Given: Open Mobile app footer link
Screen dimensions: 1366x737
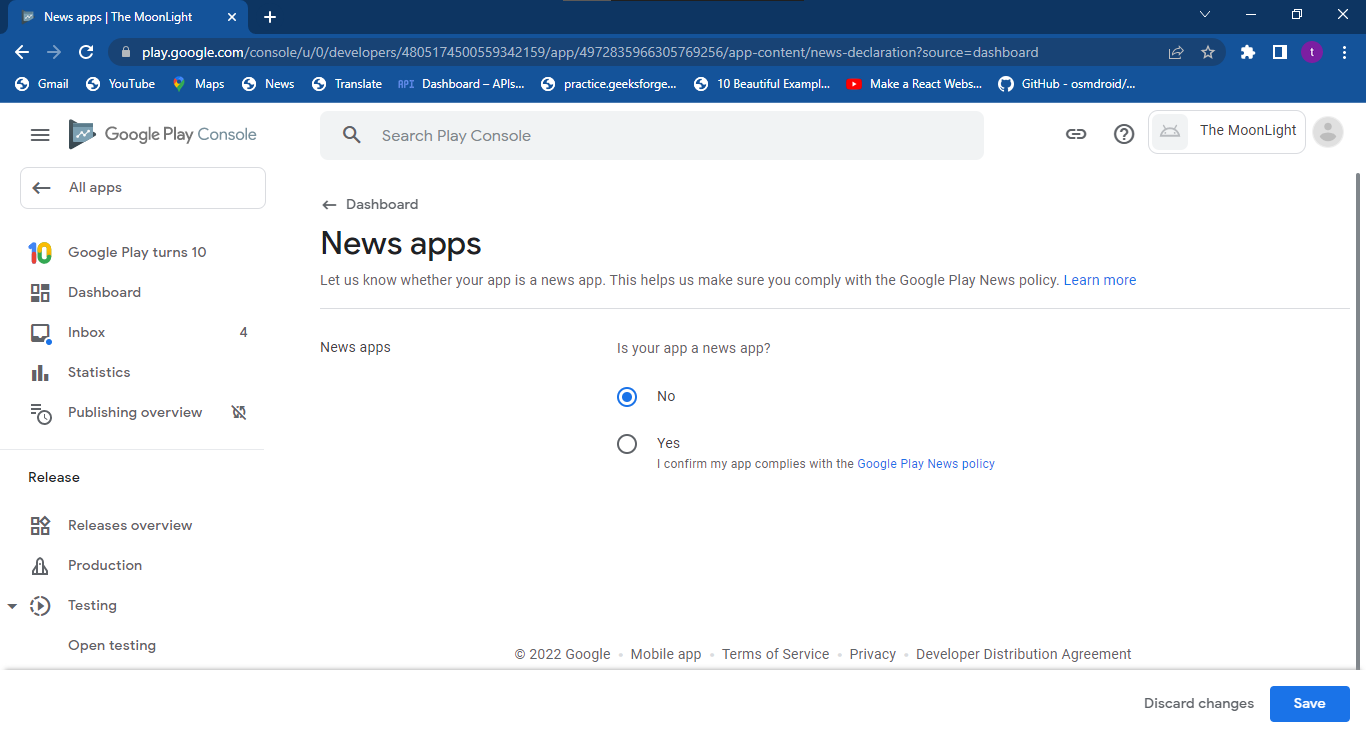Looking at the screenshot, I should (666, 654).
